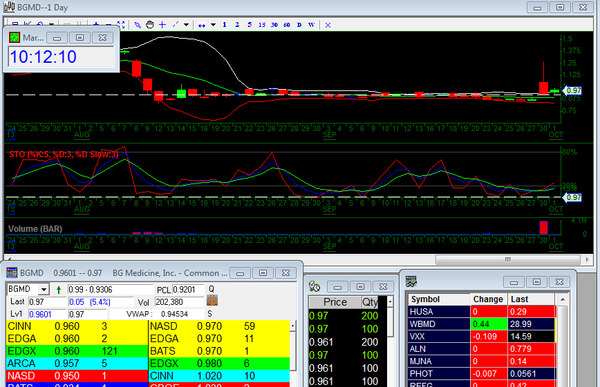The height and width of the screenshot is (387, 600).
Task: Select the EDGX 0.960 bid row with 121
Action: (77, 351)
